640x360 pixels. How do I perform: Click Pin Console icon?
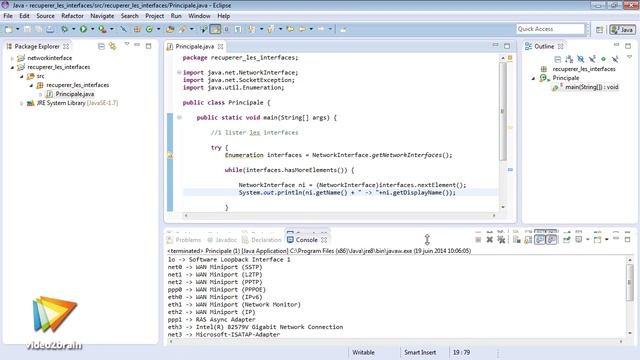[x=567, y=240]
